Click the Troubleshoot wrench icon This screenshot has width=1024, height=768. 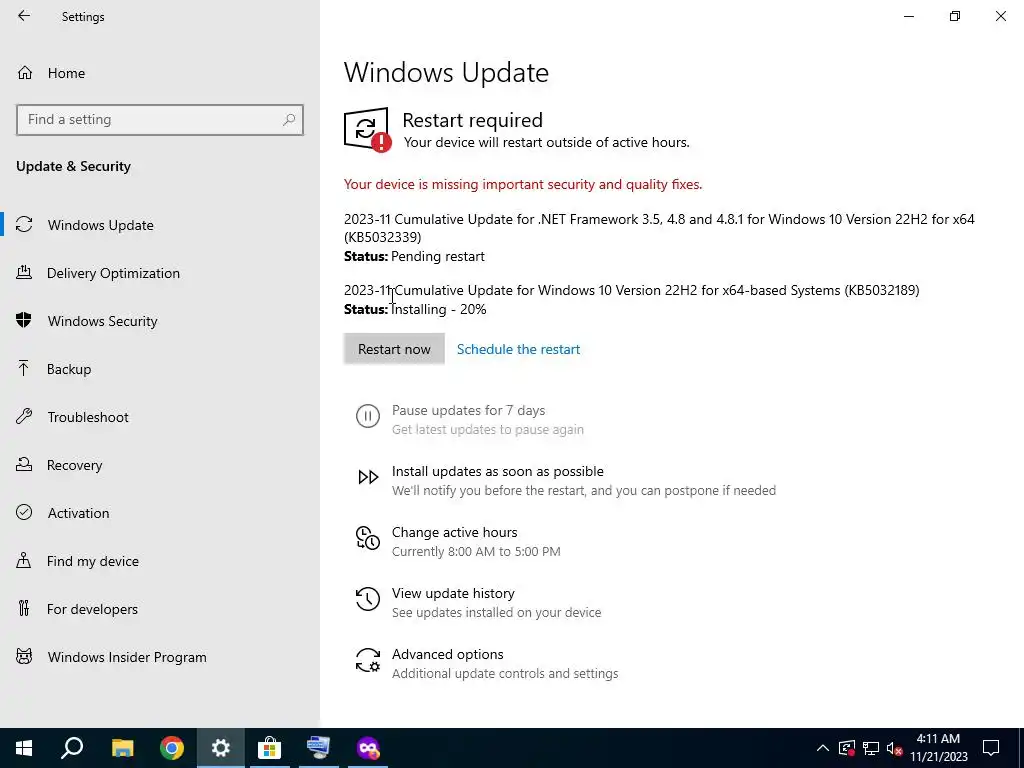24,417
